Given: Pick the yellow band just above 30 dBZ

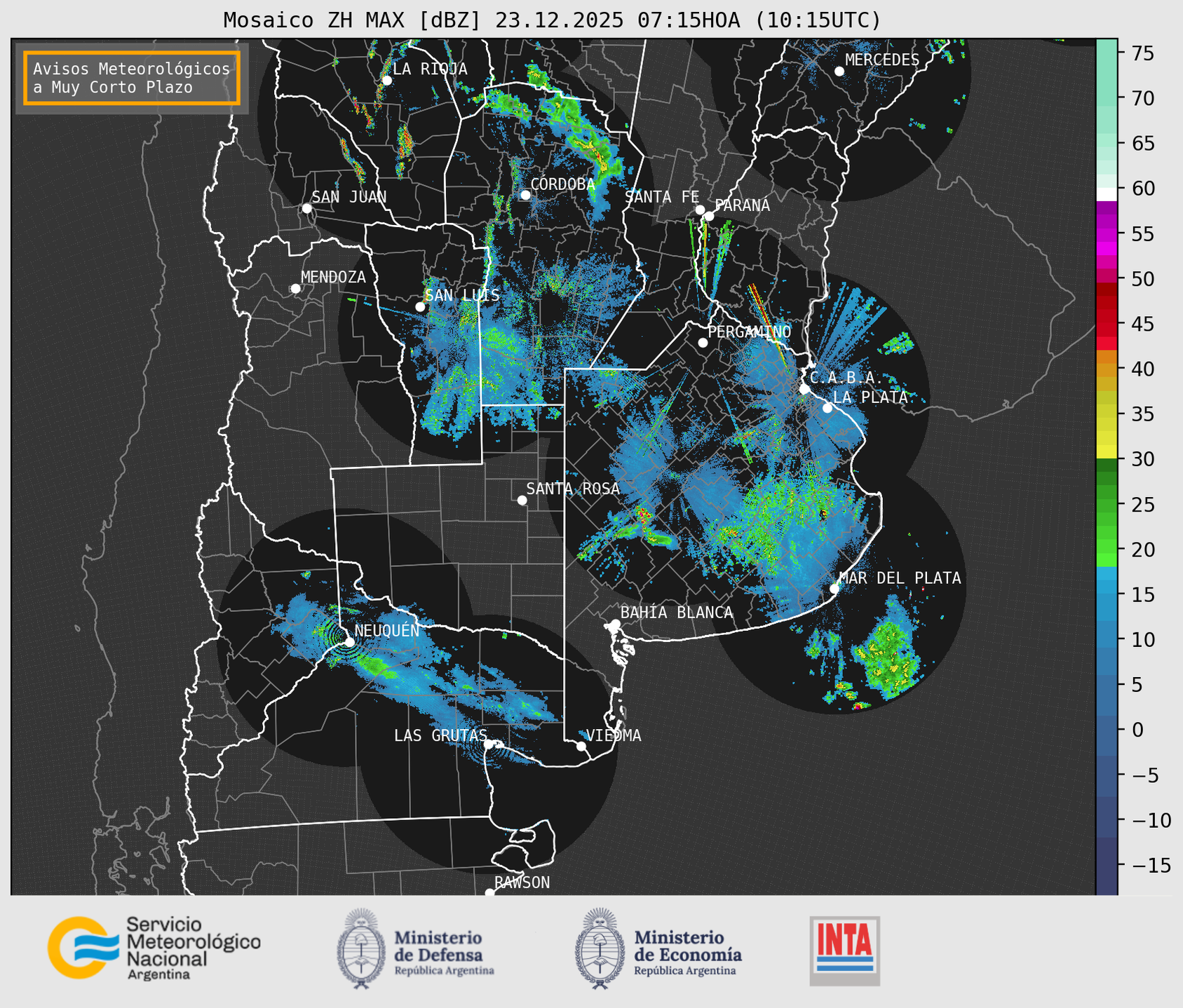Looking at the screenshot, I should point(1107,452).
